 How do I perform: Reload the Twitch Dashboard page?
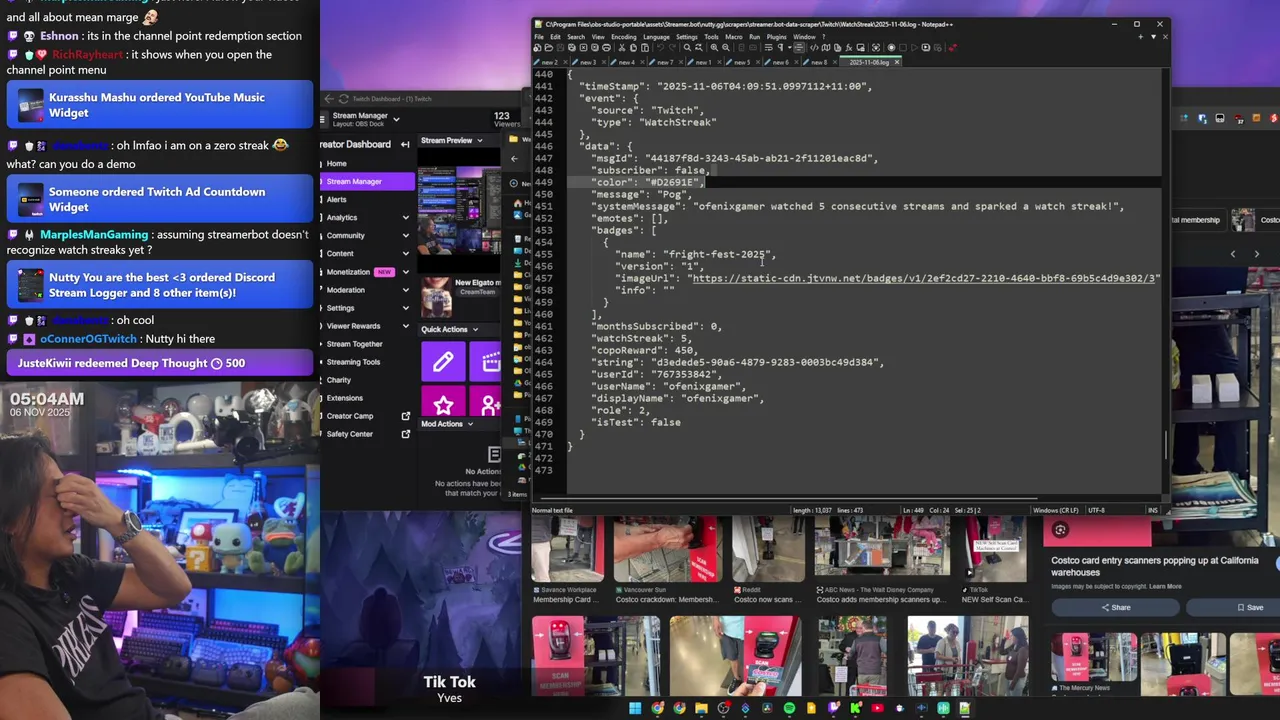[x=343, y=99]
